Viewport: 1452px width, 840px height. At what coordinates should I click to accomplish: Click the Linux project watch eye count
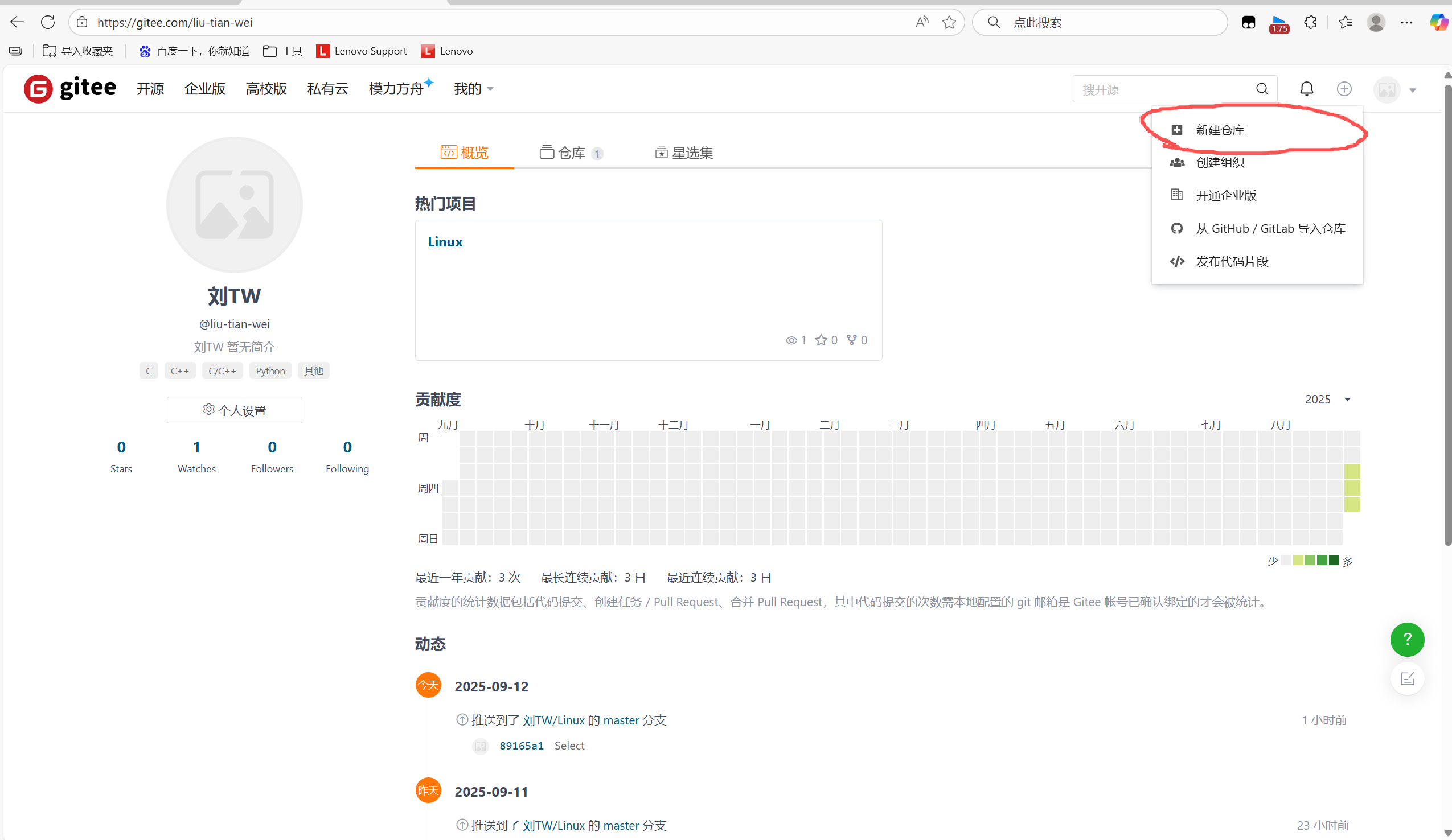(795, 340)
